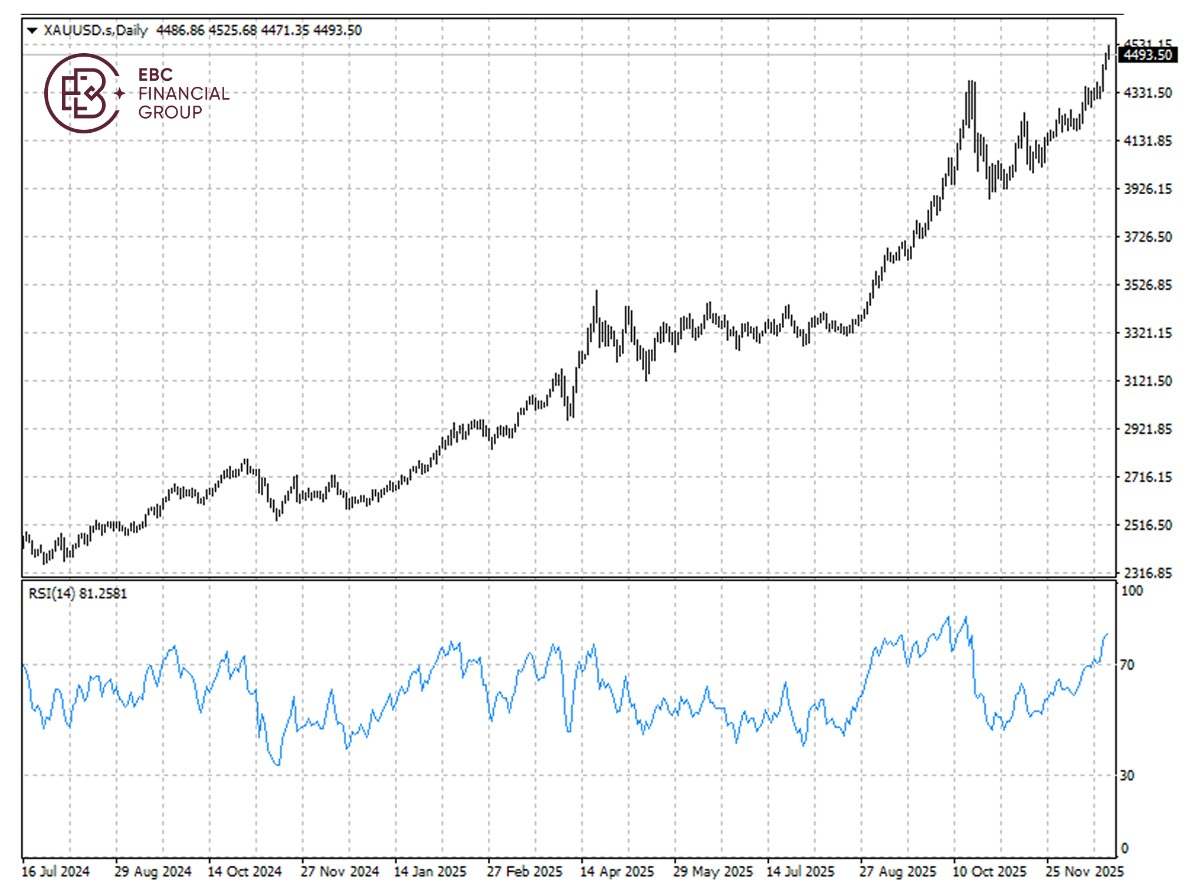Click the 14 Jan 2025 axis label

(x=428, y=871)
